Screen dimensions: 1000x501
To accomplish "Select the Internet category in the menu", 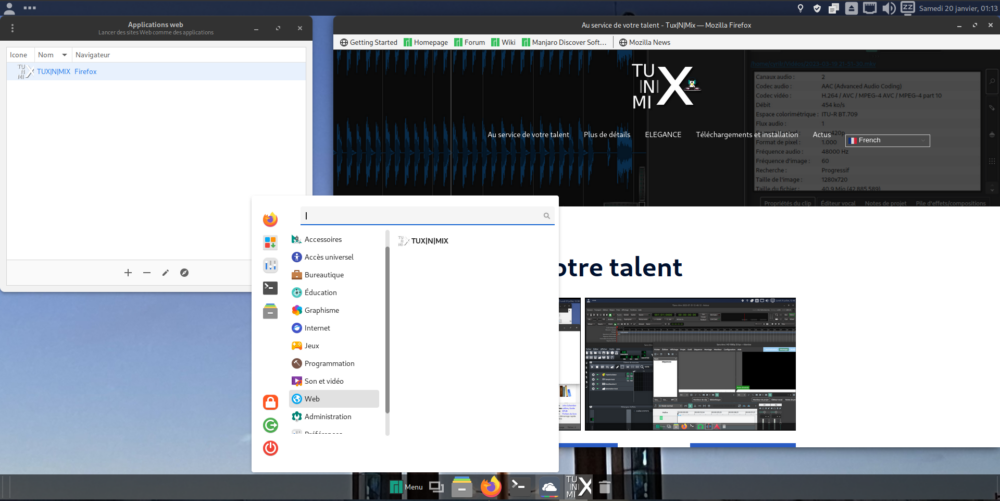I will coord(334,328).
